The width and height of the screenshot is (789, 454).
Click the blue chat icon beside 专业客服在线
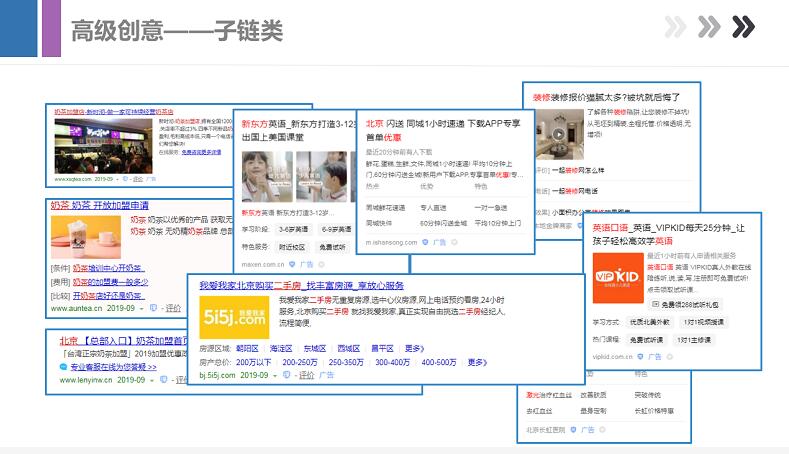[62, 366]
